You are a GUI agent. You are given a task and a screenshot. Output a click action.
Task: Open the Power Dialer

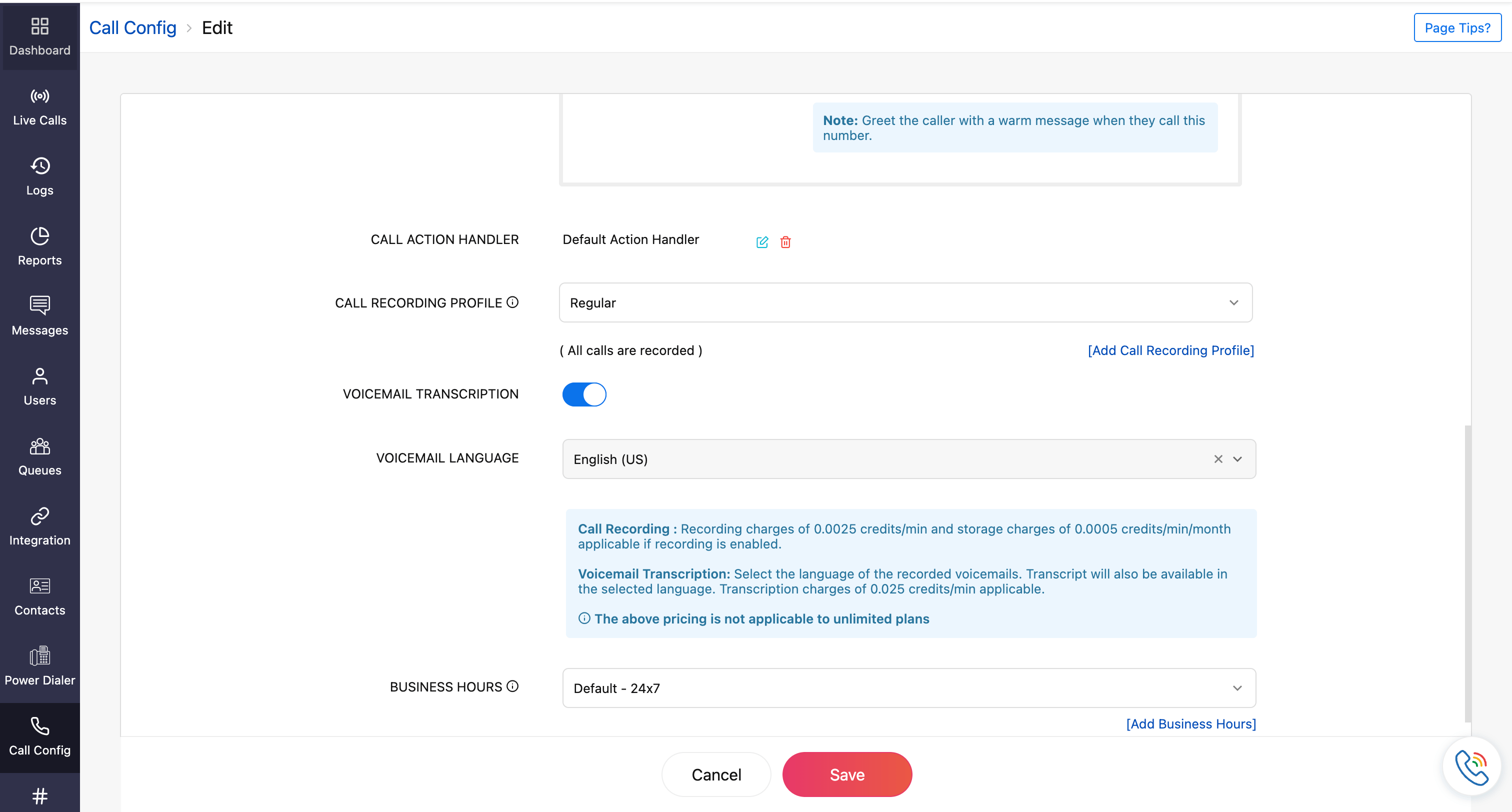[x=39, y=667]
